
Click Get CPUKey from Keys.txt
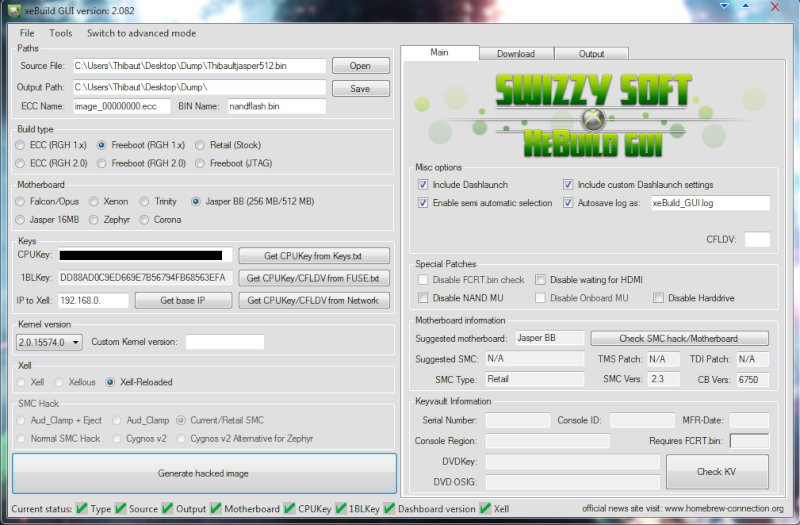pyautogui.click(x=313, y=256)
